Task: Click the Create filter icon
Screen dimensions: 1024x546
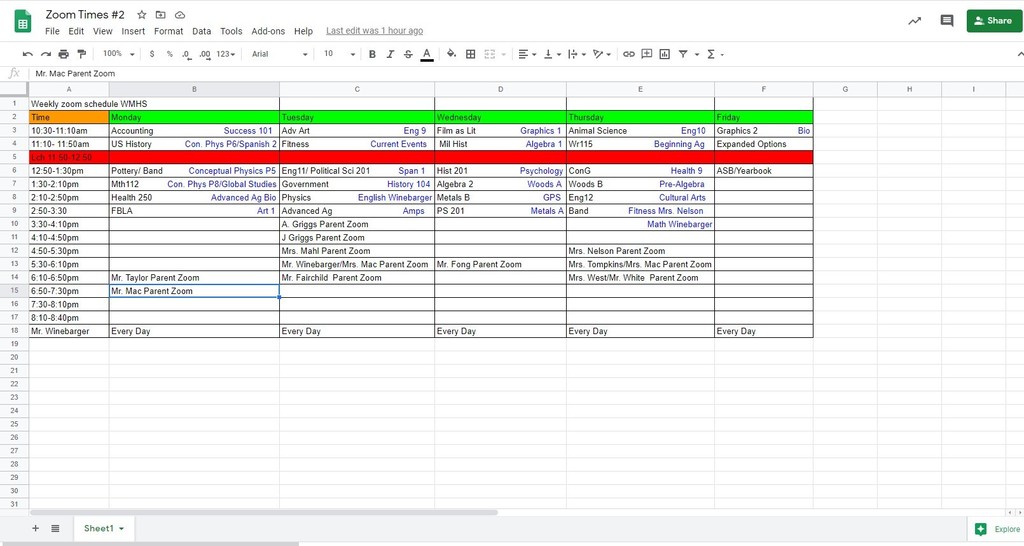Action: [x=683, y=54]
